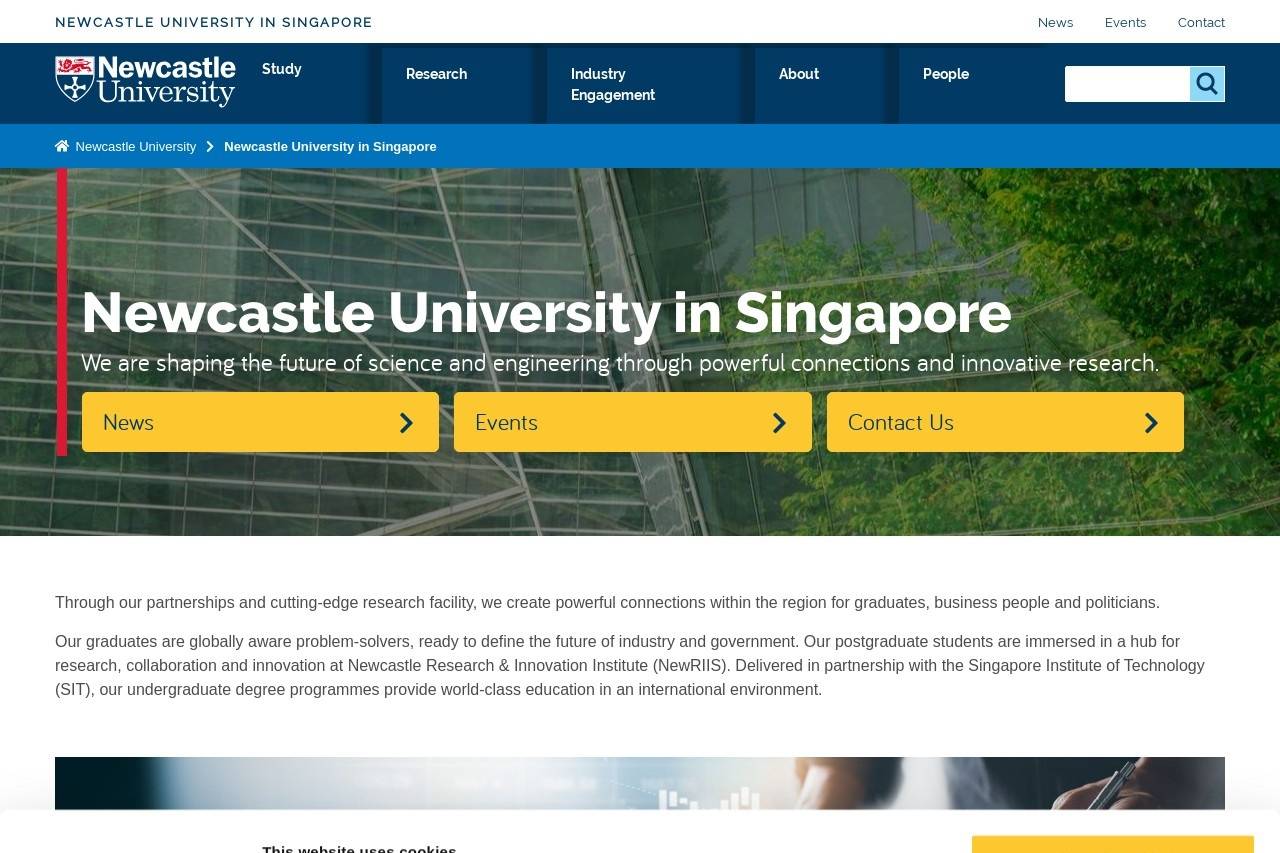Screen dimensions: 1280x853
Task: Click Newcastle University breadcrumb link
Action: click(136, 147)
